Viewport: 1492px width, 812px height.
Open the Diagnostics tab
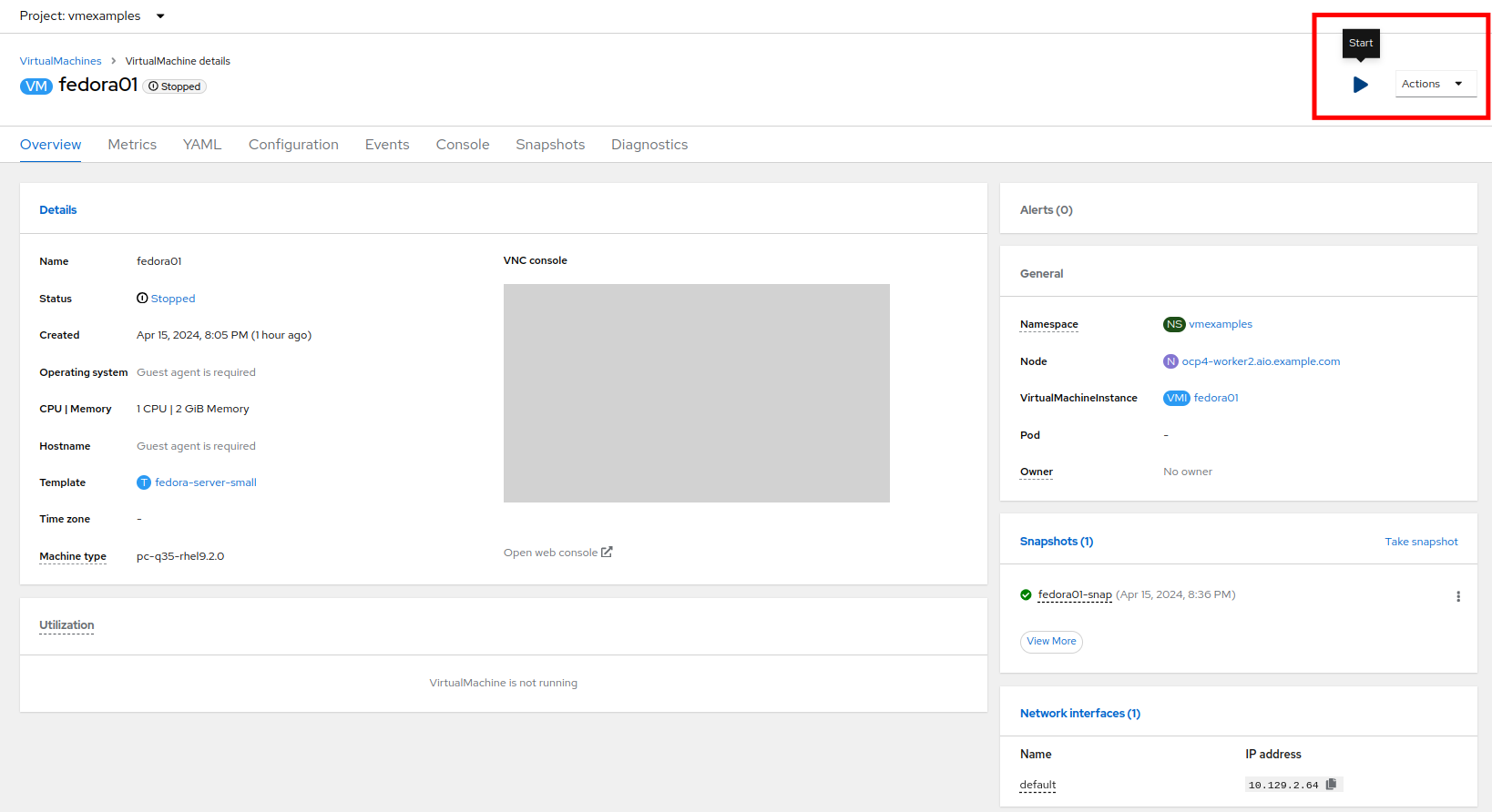(x=649, y=145)
